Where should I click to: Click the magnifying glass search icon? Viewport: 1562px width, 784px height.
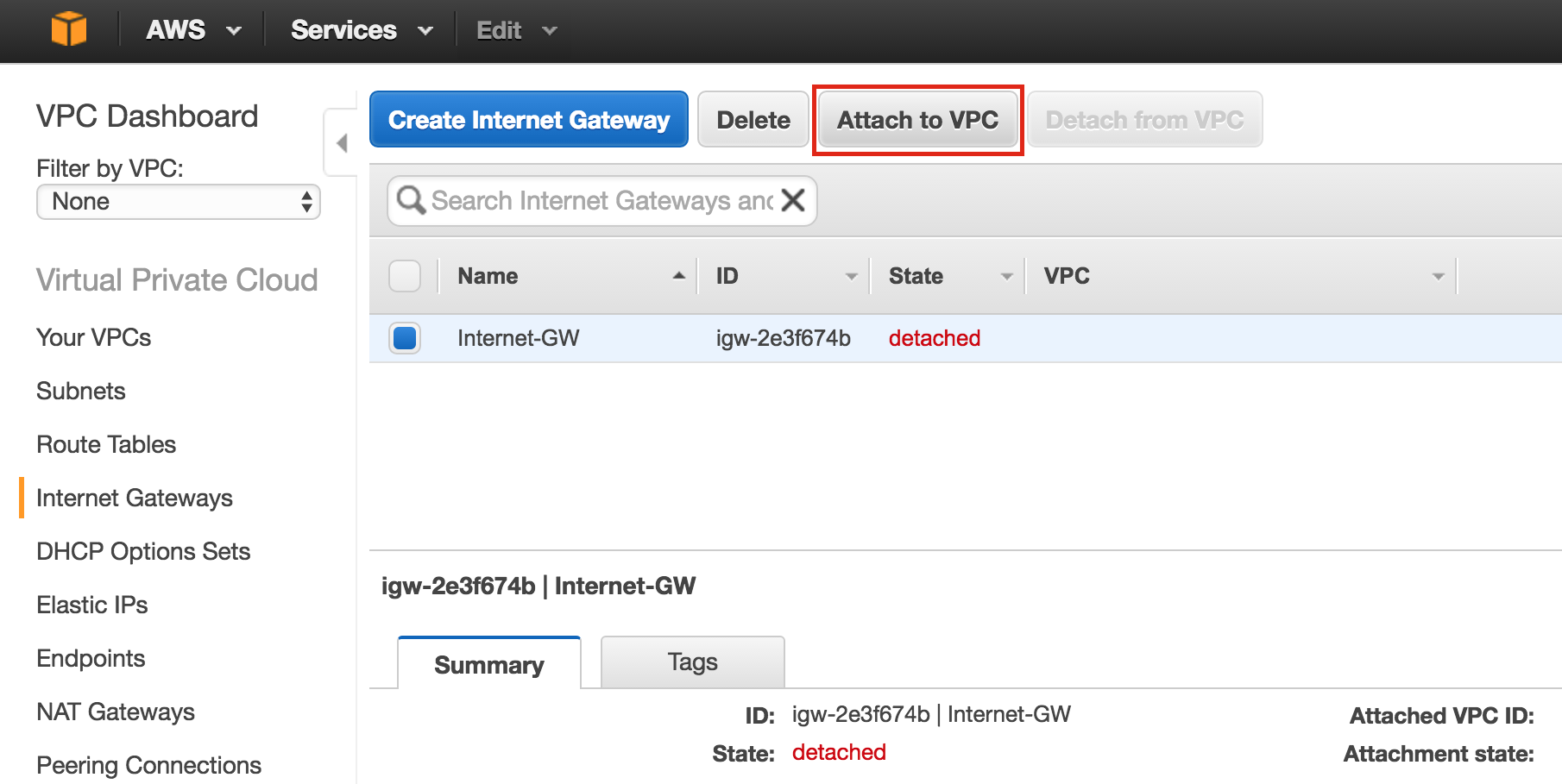pyautogui.click(x=410, y=200)
